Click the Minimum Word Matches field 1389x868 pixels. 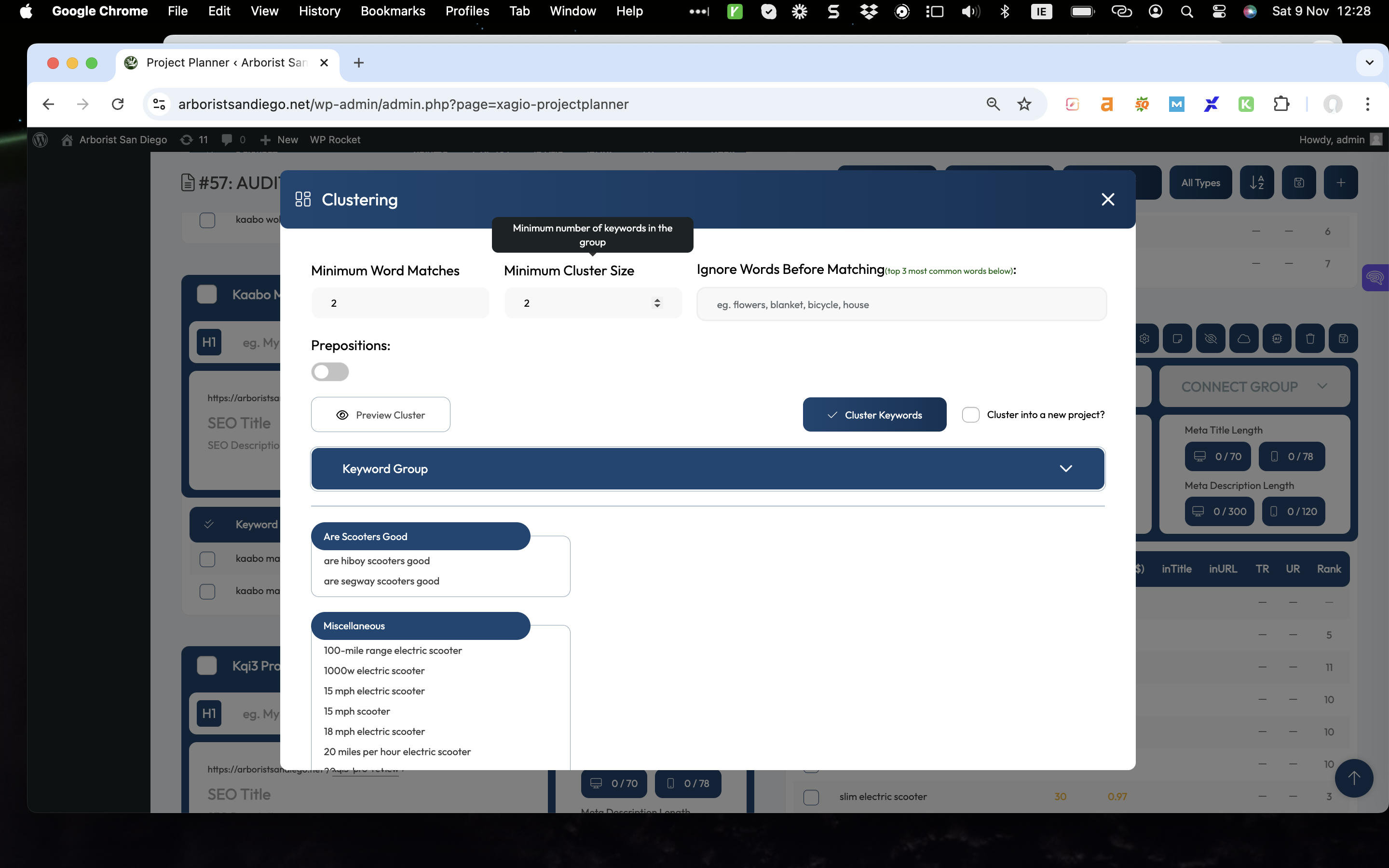[400, 303]
